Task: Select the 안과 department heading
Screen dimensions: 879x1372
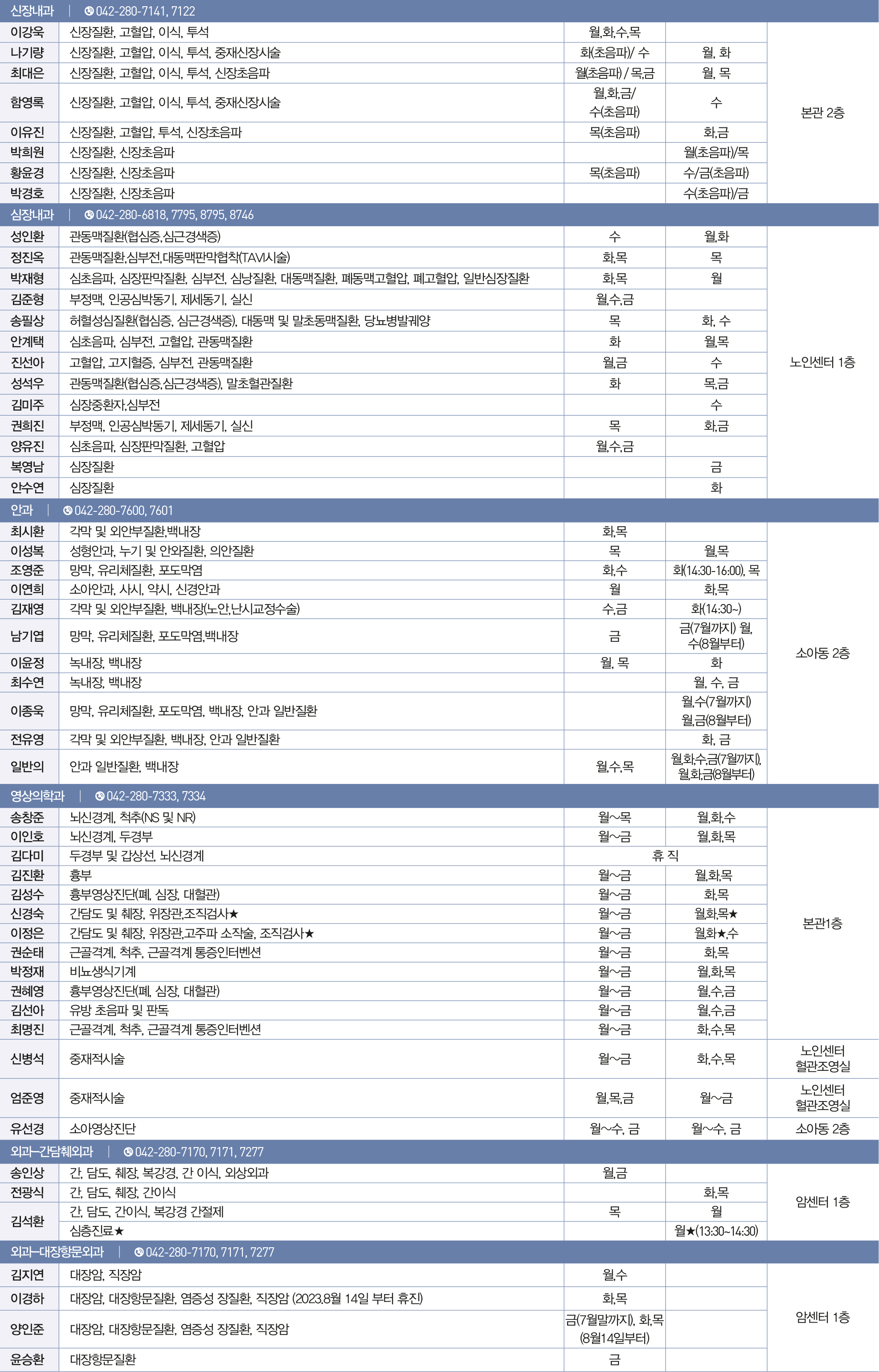Action: click(22, 511)
